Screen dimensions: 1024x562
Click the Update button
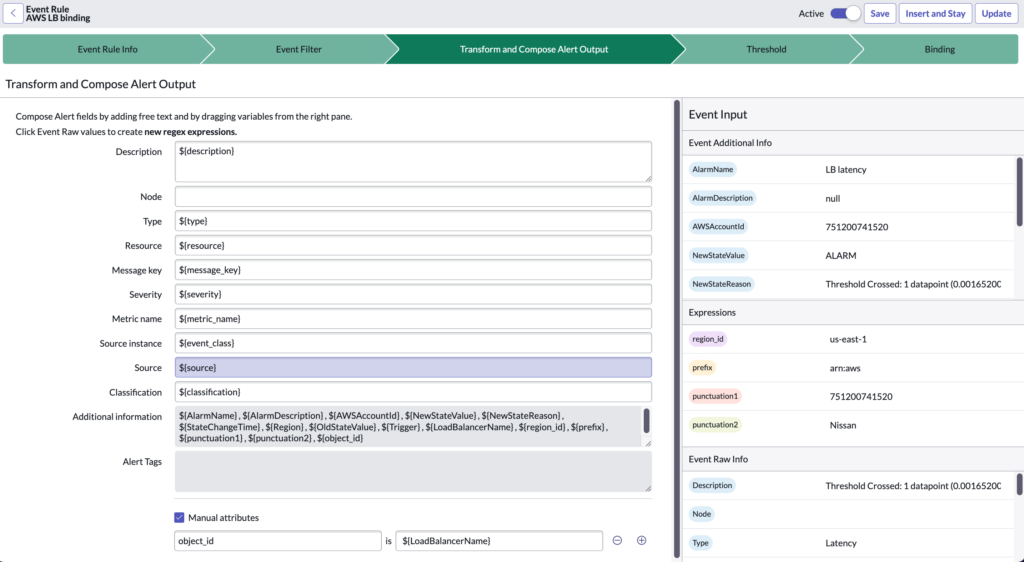pyautogui.click(x=996, y=14)
